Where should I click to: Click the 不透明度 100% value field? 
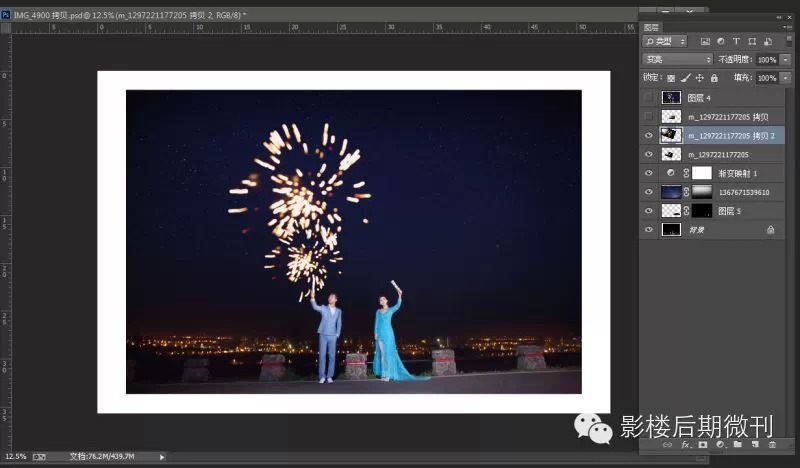coord(767,60)
